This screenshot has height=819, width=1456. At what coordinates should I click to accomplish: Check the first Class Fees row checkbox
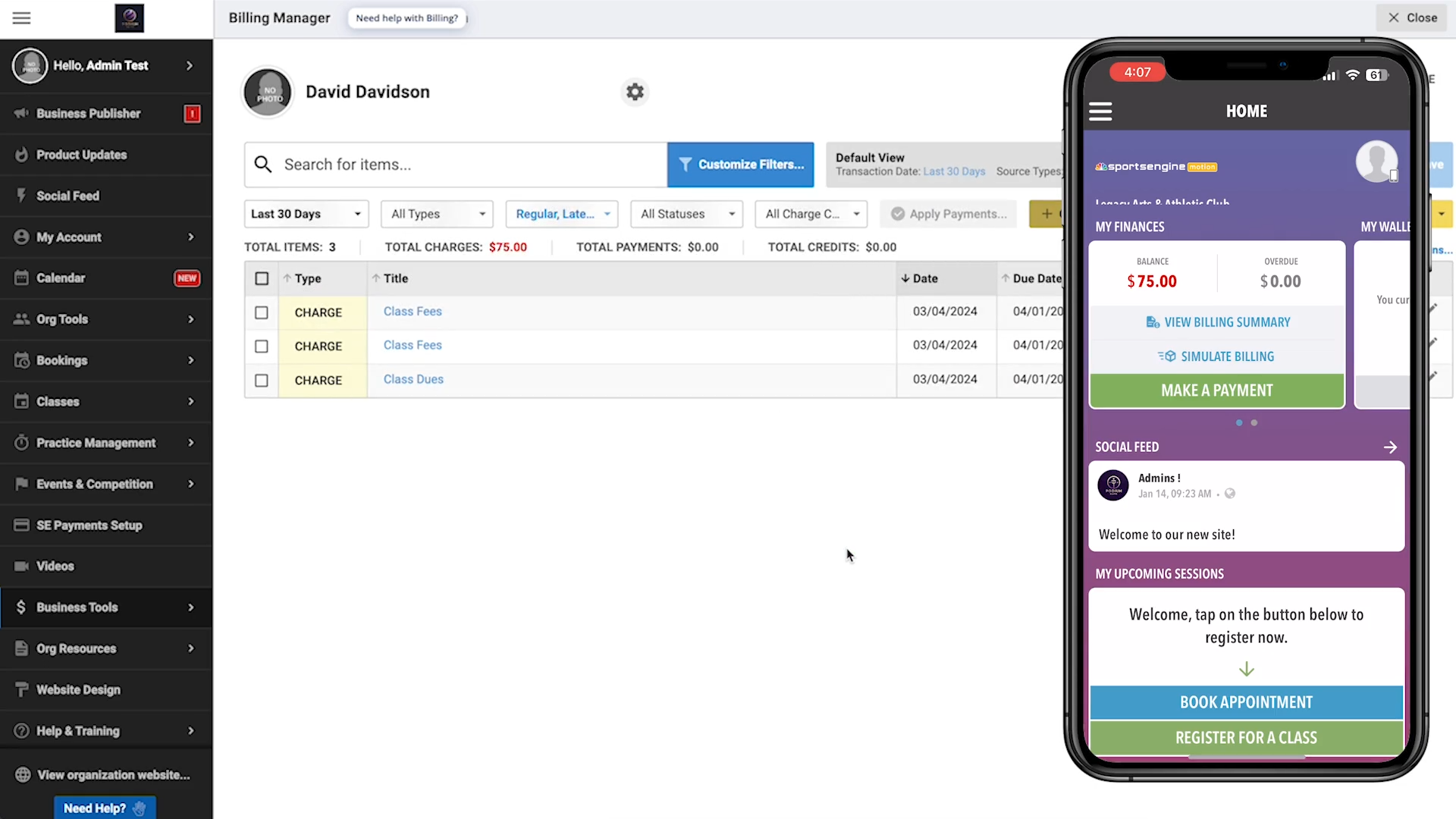pos(262,312)
